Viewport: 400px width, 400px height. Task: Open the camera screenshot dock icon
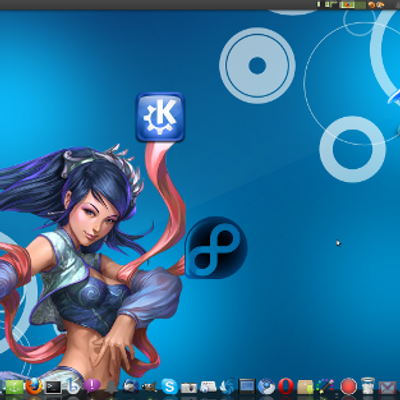click(189, 388)
